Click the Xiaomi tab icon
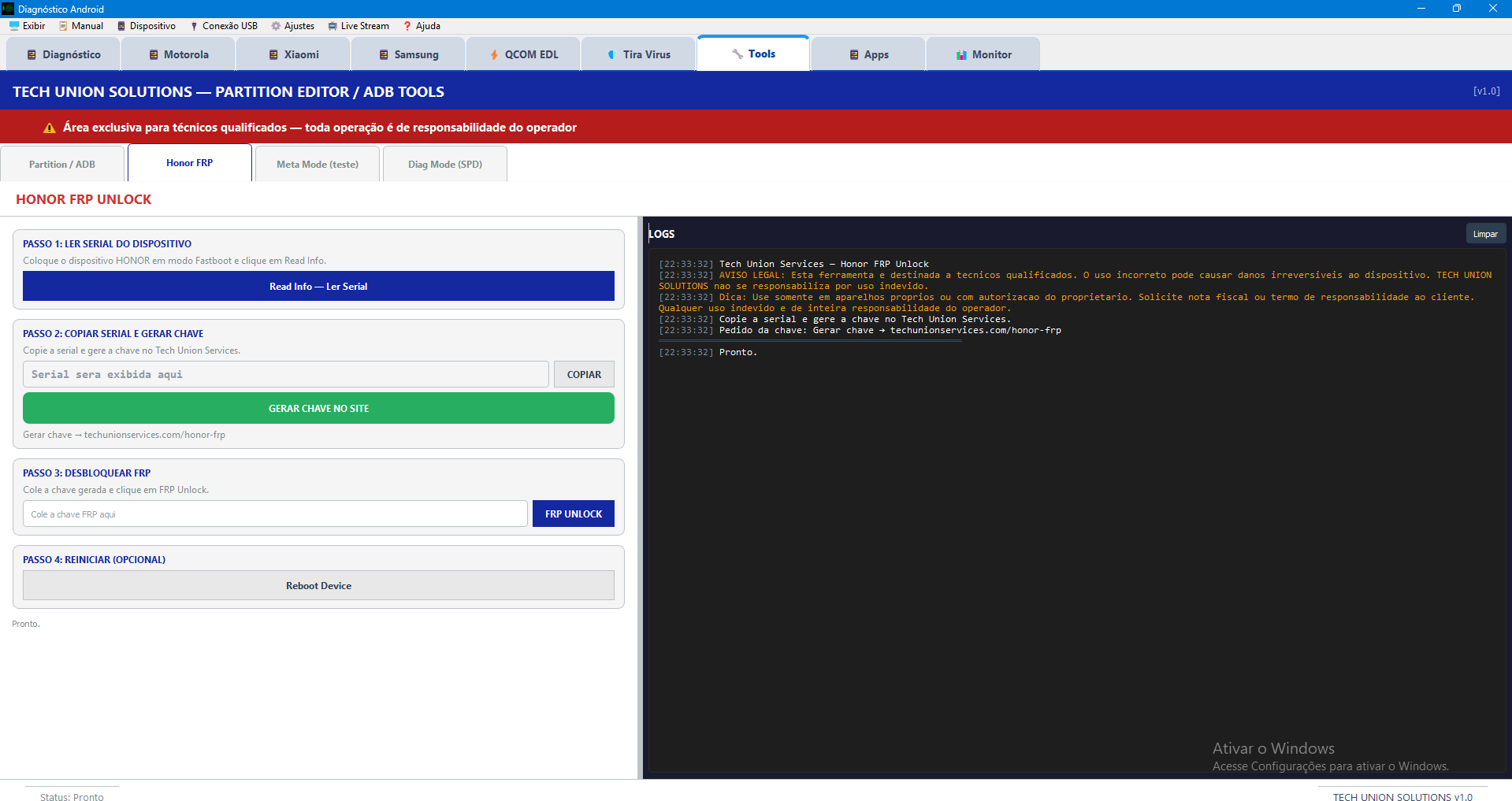 [273, 55]
